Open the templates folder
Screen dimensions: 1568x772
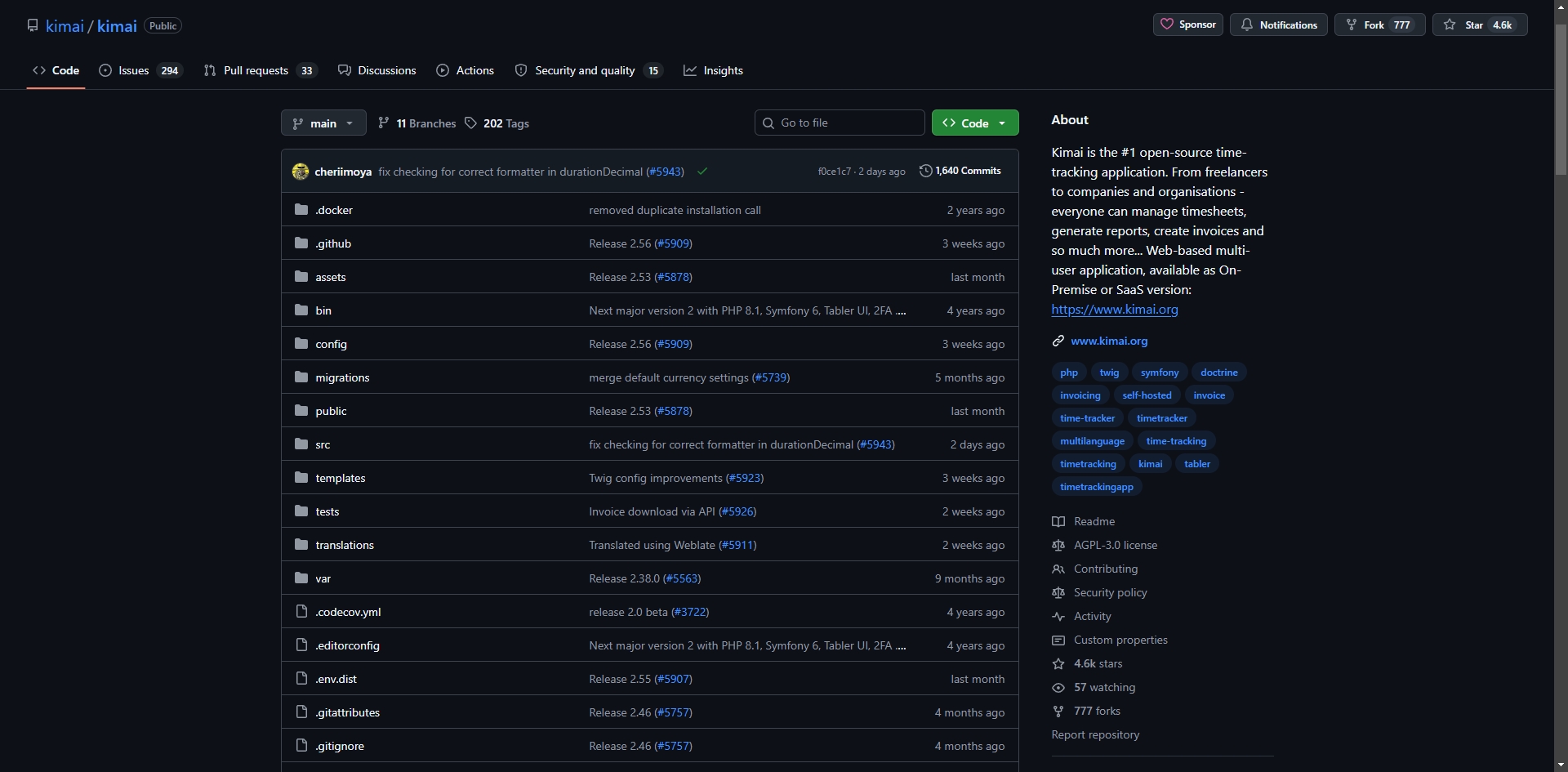[x=341, y=478]
